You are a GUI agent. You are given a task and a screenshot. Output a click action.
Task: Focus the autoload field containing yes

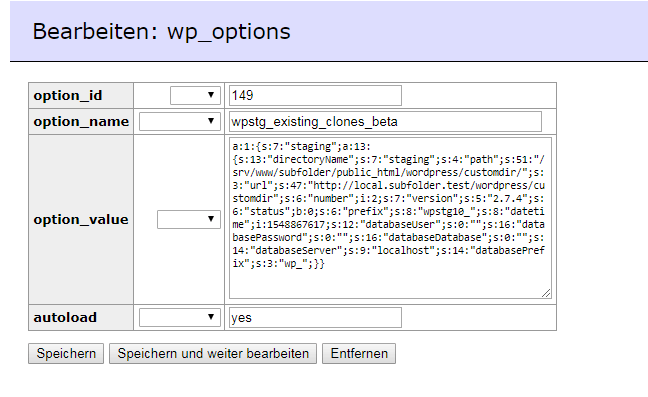coord(315,317)
